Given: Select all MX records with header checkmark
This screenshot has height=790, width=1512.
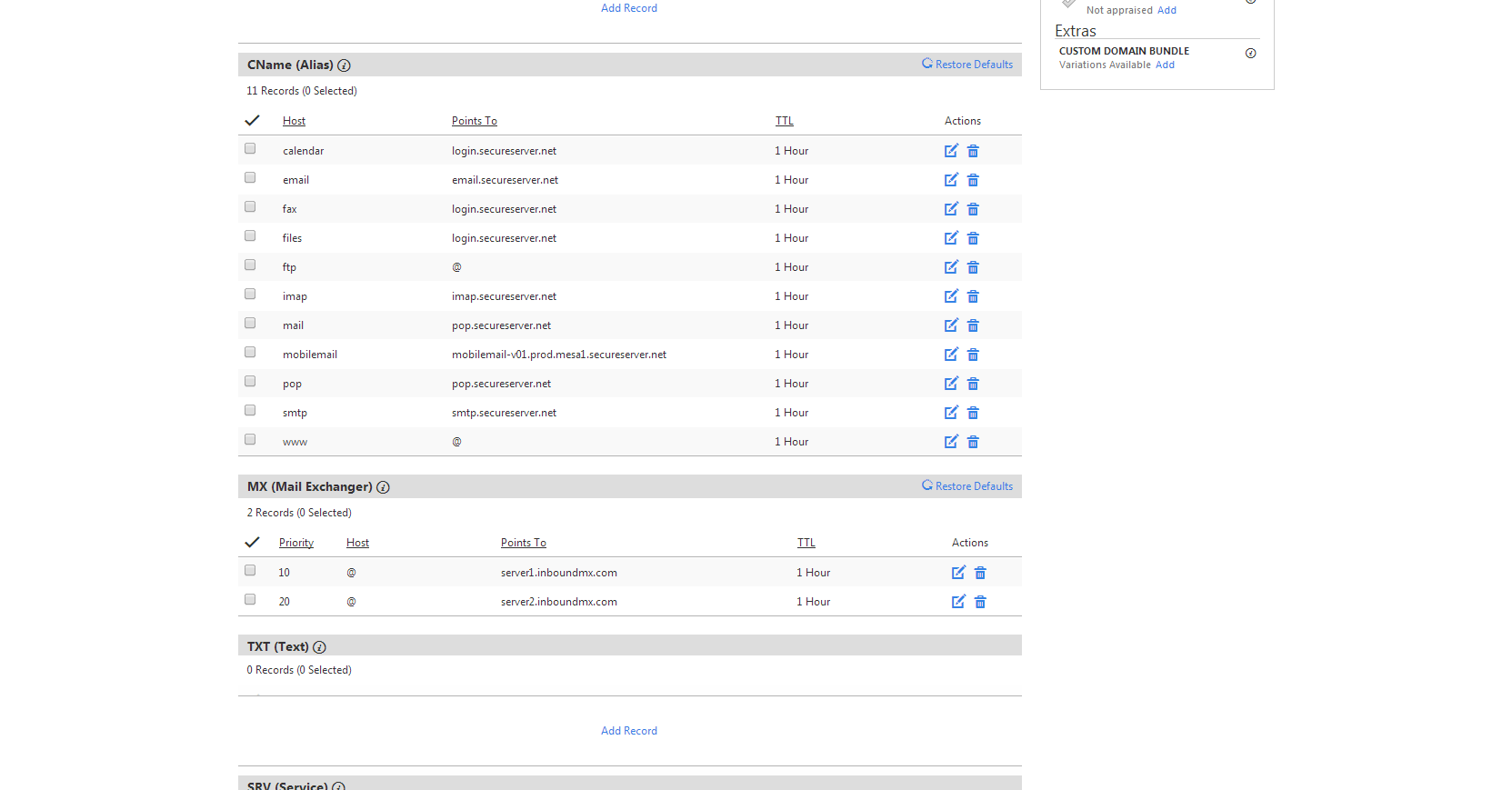Looking at the screenshot, I should point(252,542).
